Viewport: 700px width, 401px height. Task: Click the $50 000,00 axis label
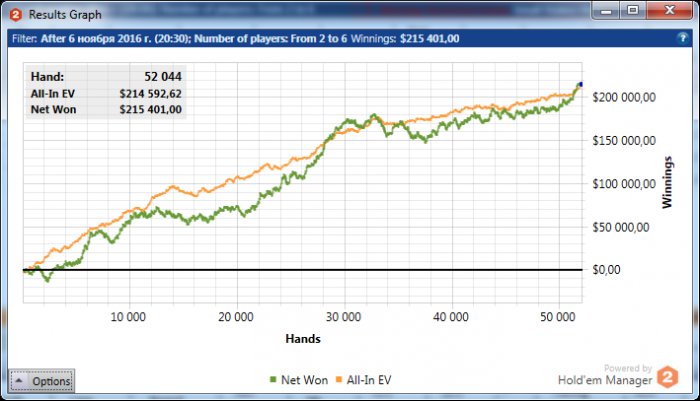coord(621,227)
